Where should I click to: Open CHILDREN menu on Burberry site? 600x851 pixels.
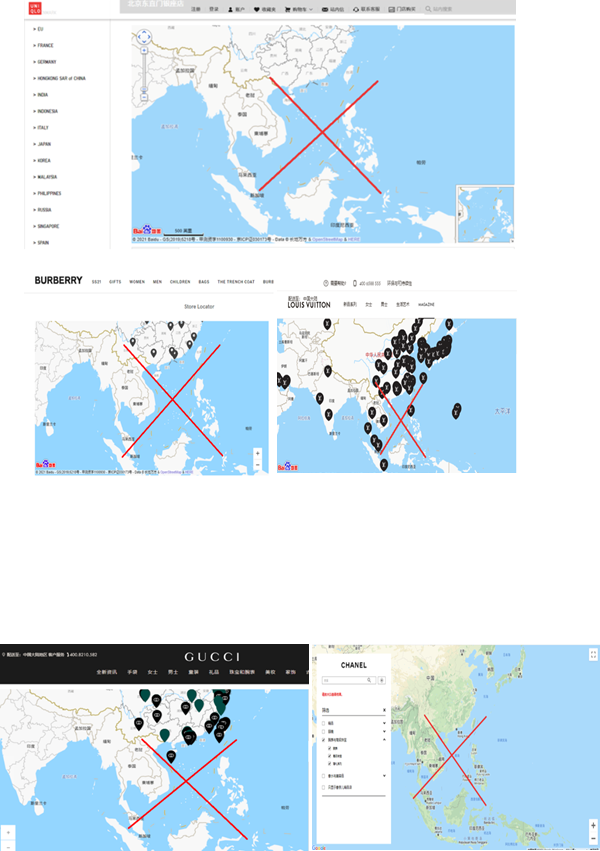click(x=180, y=282)
